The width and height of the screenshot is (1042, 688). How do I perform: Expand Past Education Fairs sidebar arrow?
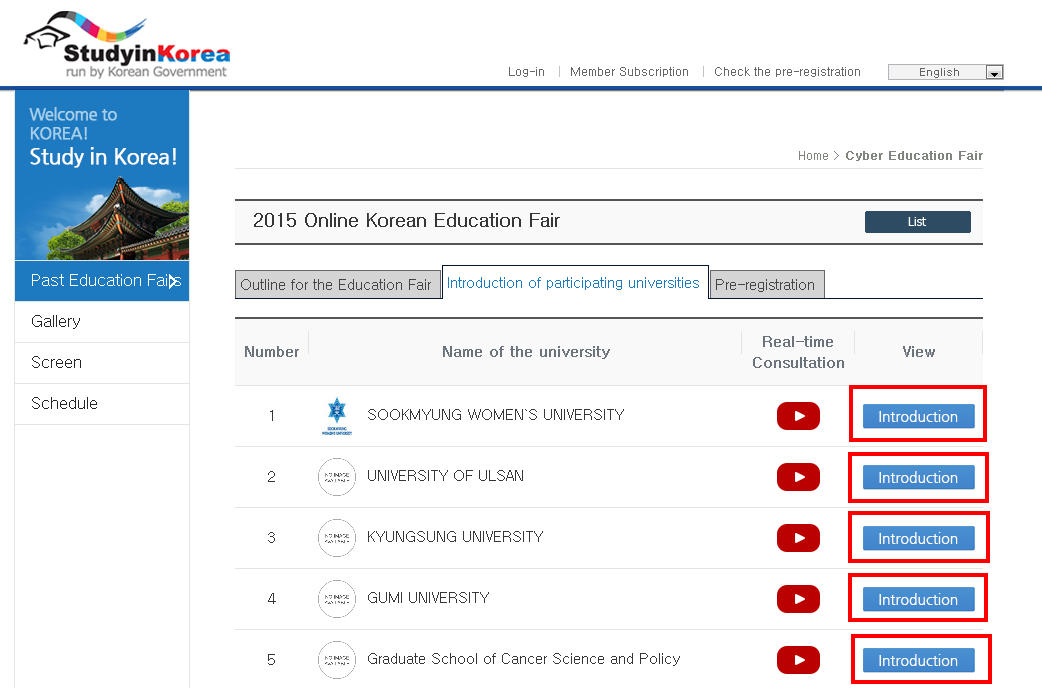click(173, 281)
